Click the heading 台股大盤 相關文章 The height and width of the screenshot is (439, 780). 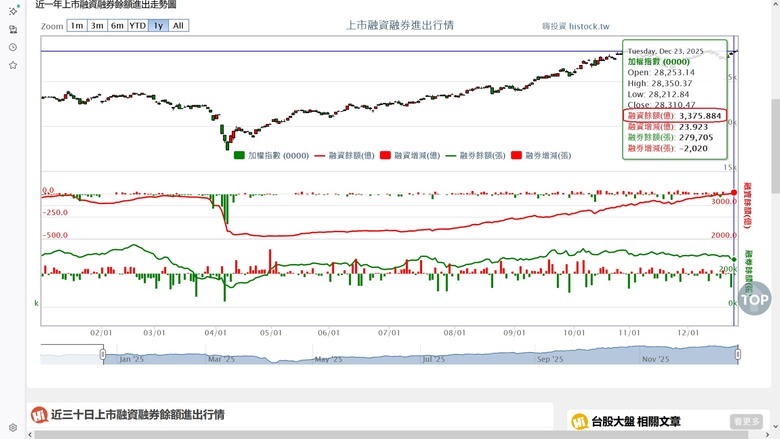[x=636, y=422]
